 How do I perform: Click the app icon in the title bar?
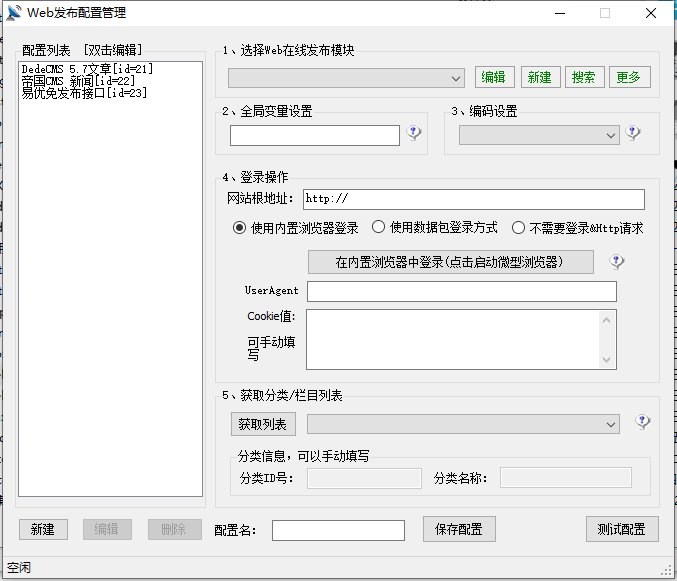point(14,13)
